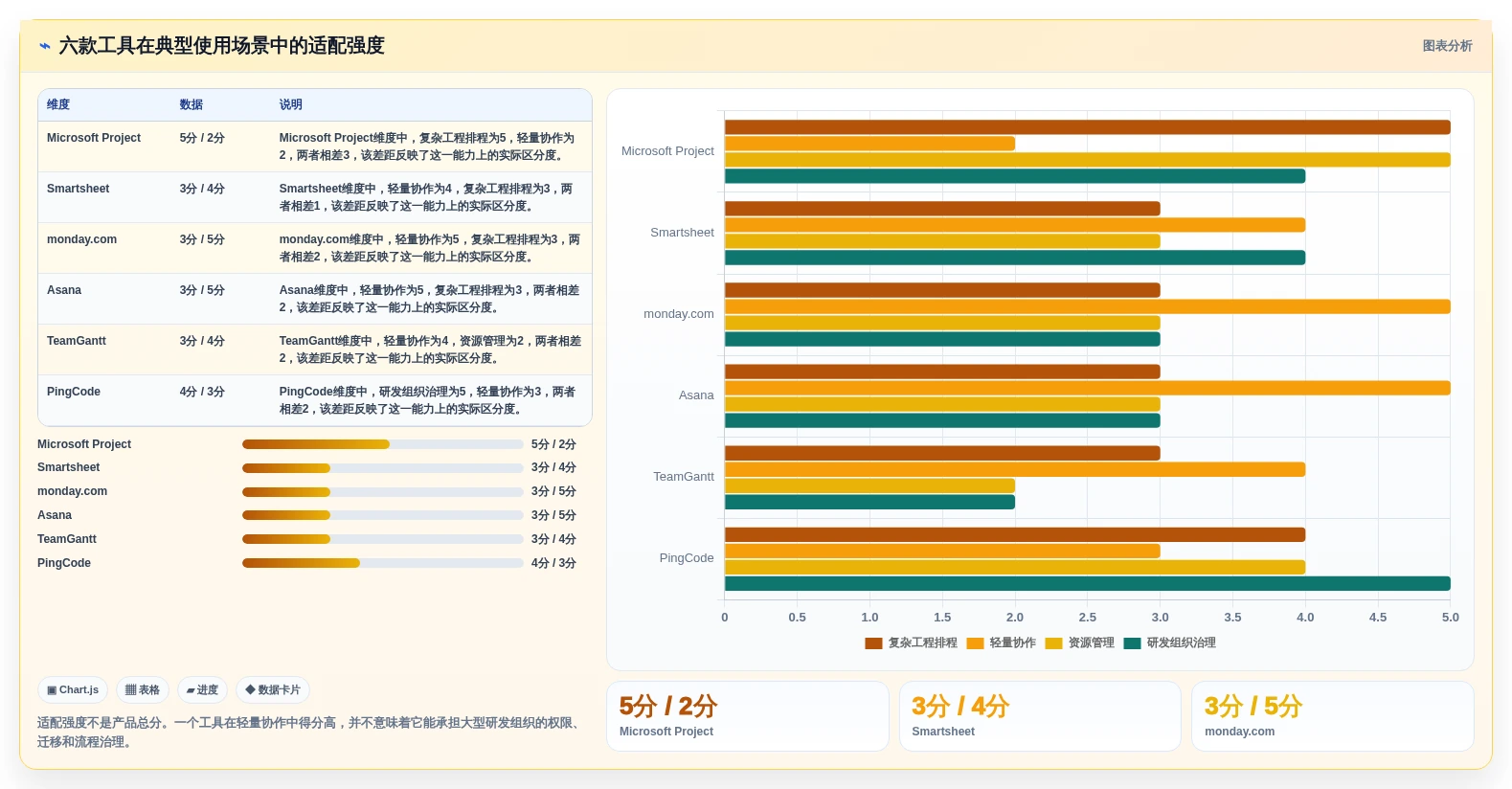Toggle the 复杂工程排程 legend swatch
Image resolution: width=1512 pixels, height=789 pixels.
873,643
